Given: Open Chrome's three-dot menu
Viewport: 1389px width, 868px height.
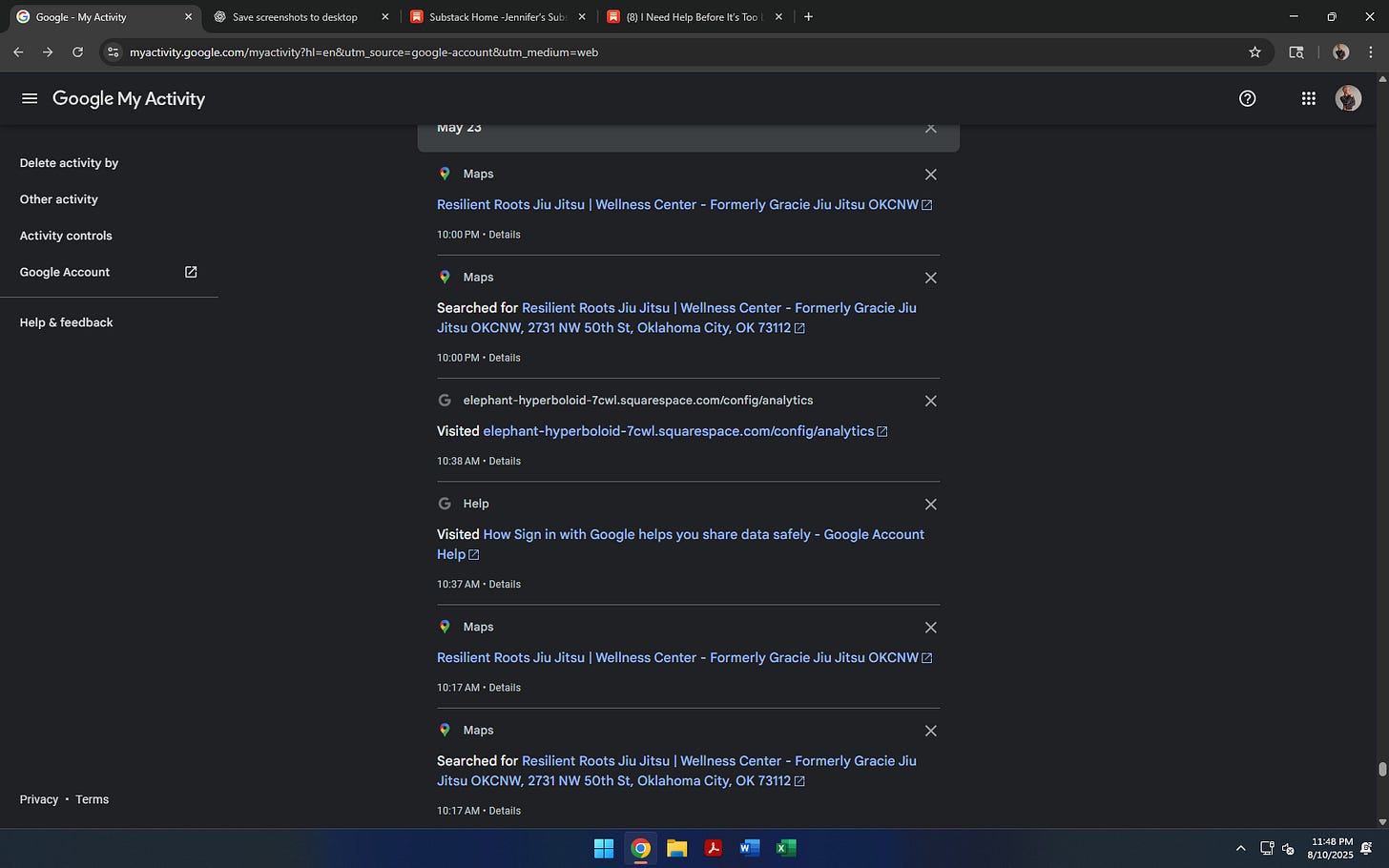Looking at the screenshot, I should click(1371, 52).
